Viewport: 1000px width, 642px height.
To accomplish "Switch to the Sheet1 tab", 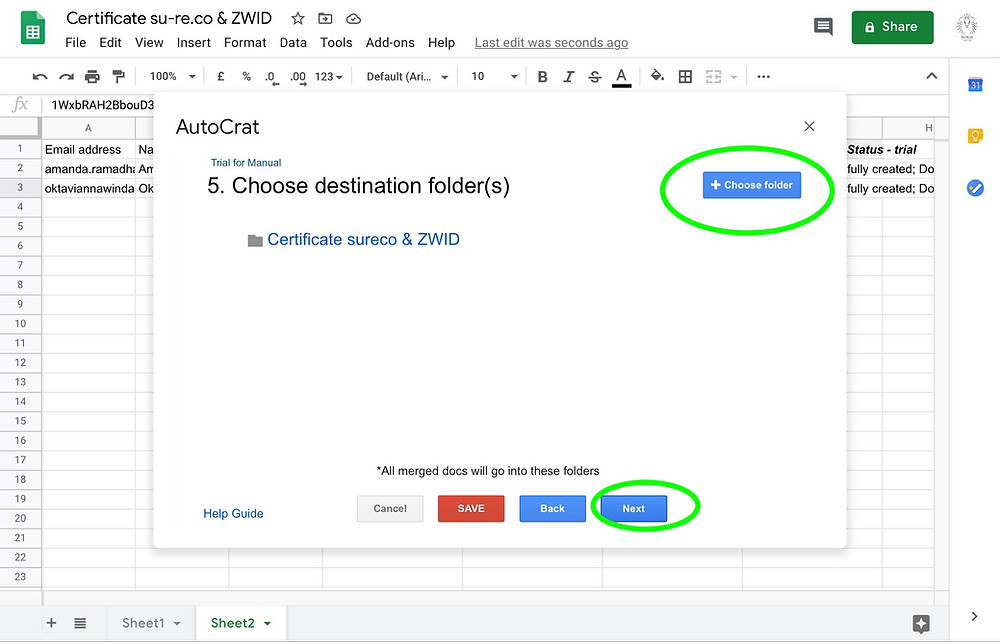I will pyautogui.click(x=143, y=623).
